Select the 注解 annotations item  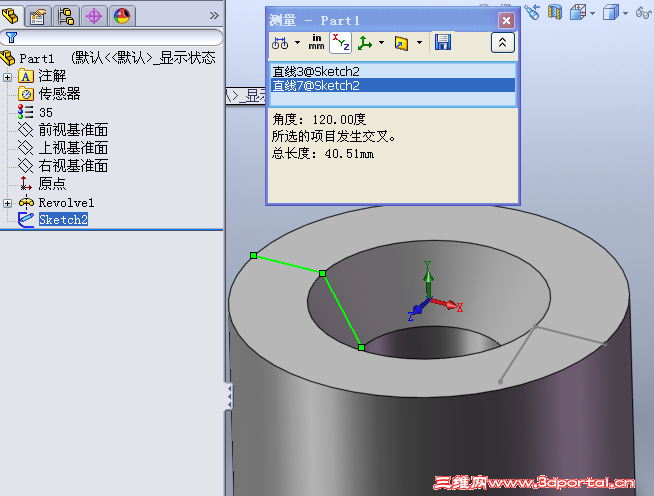click(x=52, y=76)
